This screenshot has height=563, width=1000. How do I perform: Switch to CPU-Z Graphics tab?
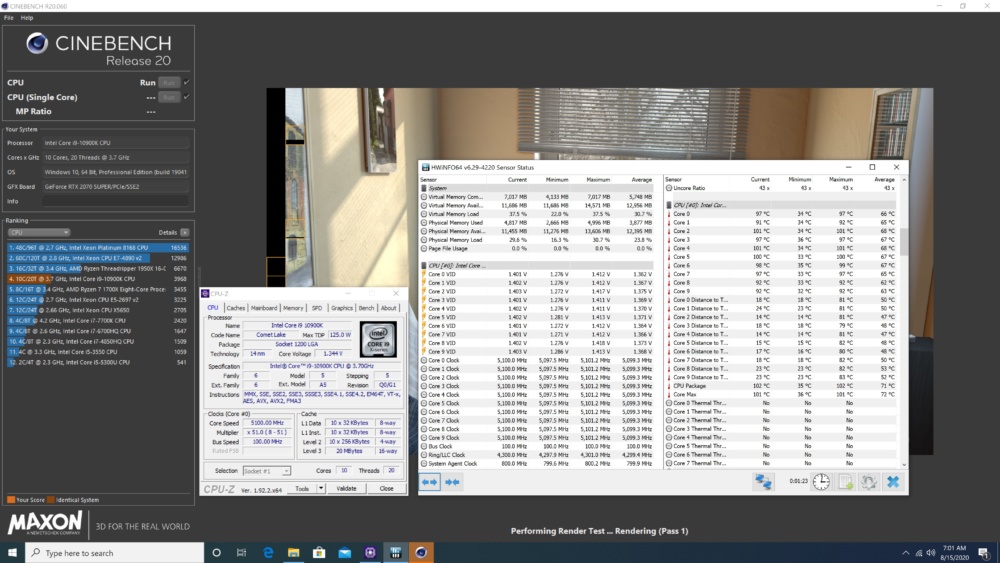pyautogui.click(x=342, y=308)
